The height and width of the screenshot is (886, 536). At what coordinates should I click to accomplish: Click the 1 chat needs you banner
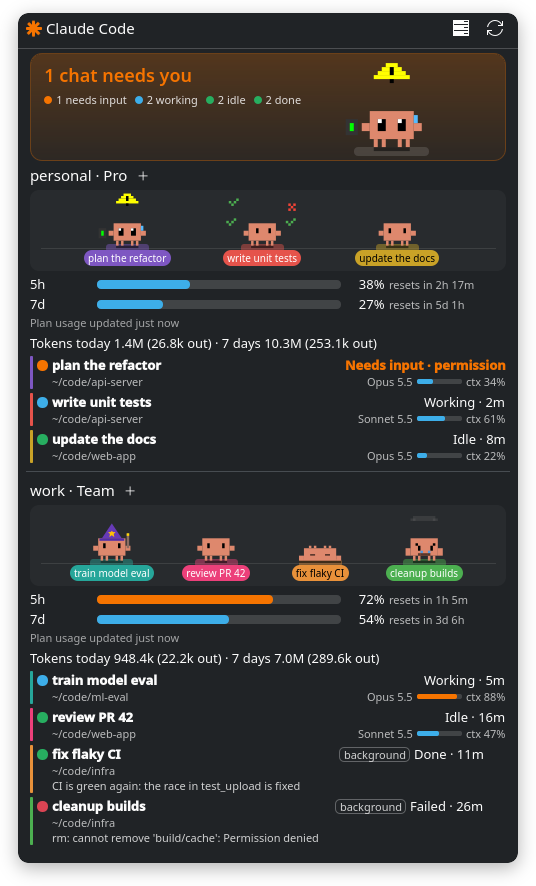click(268, 107)
